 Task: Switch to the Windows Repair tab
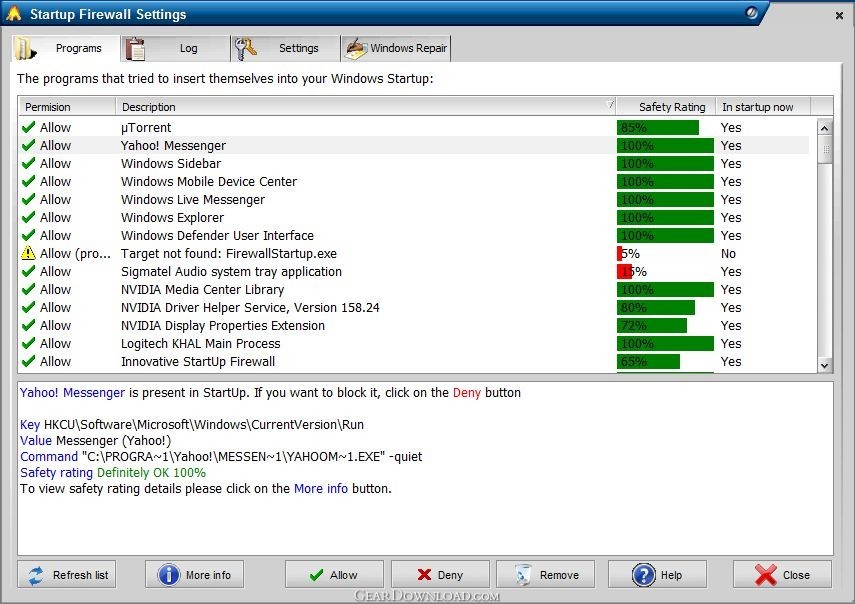(x=396, y=49)
